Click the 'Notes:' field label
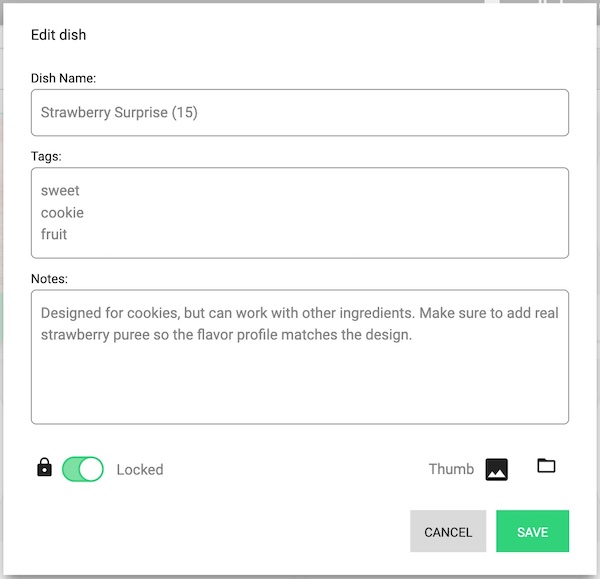 coord(49,279)
